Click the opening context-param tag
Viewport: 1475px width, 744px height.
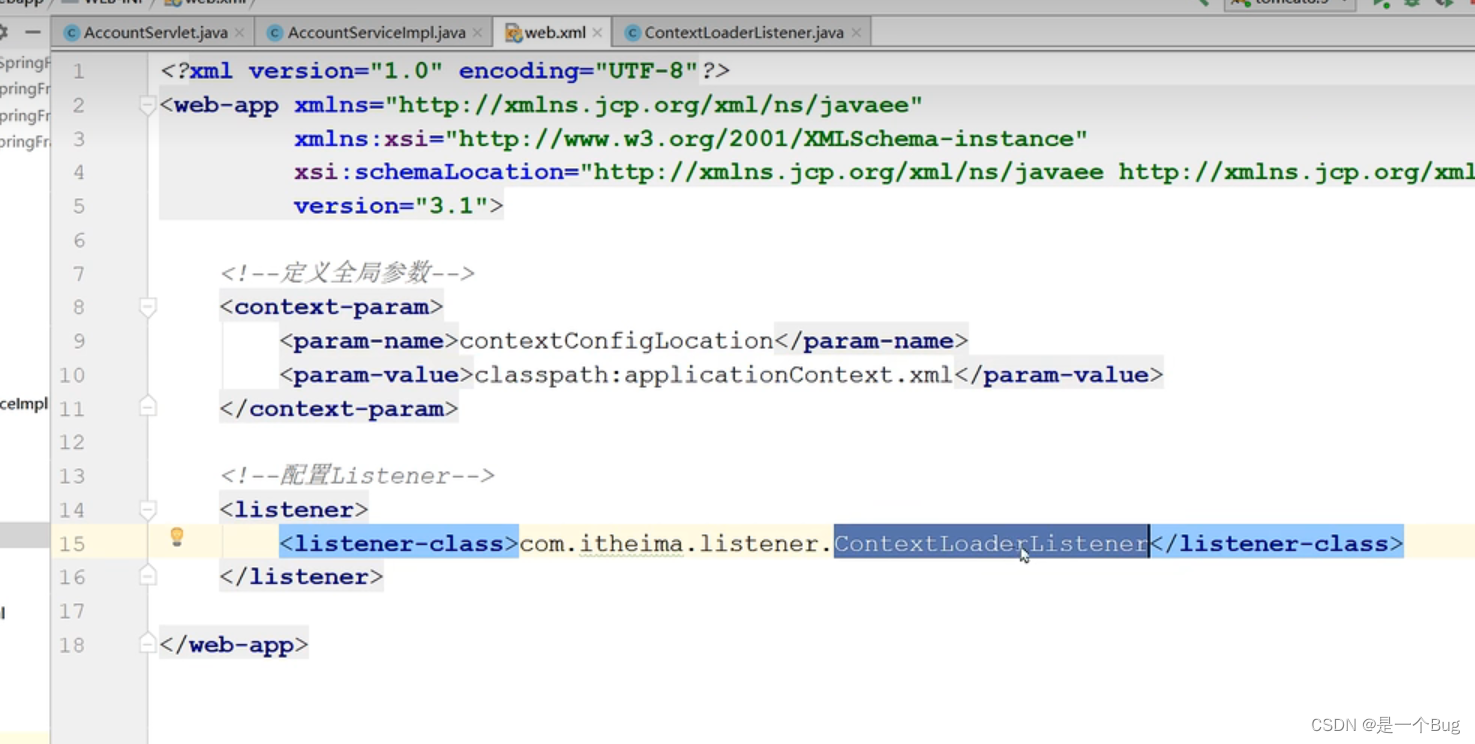[x=332, y=307]
